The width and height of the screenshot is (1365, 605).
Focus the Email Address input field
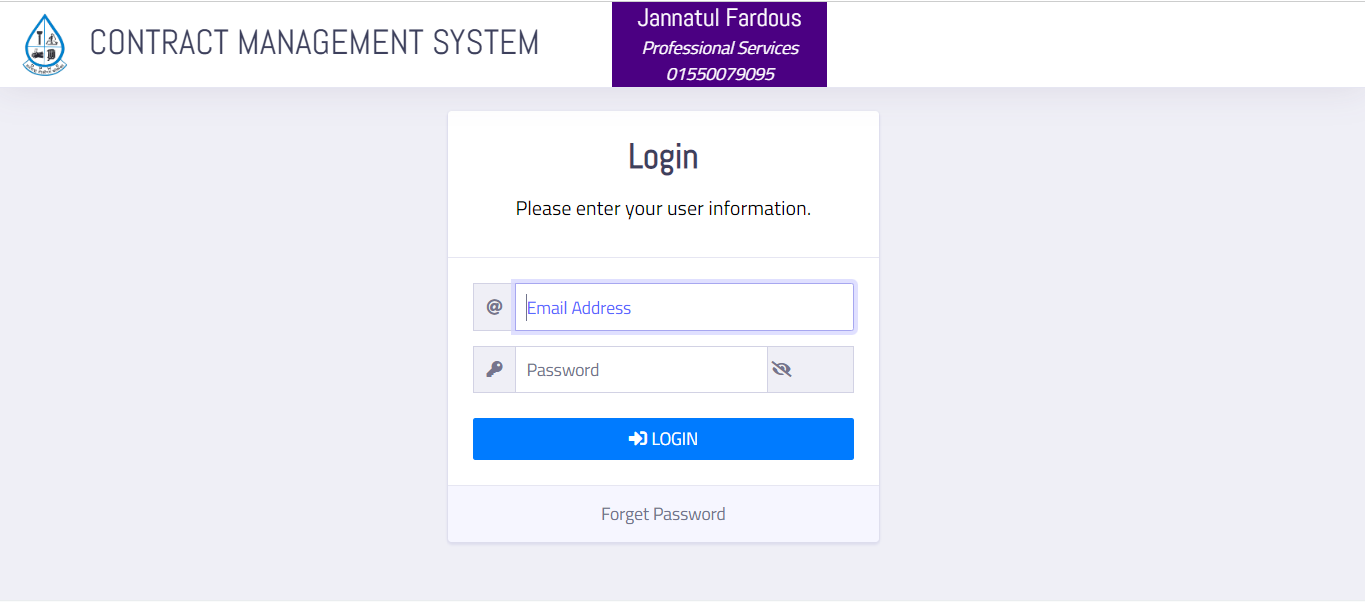click(684, 307)
